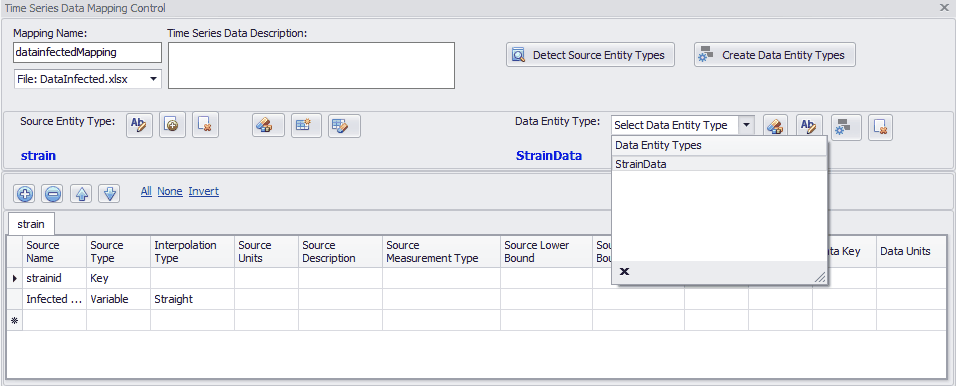
Task: Click the Data Entity Types column header in popup
Action: (x=719, y=146)
